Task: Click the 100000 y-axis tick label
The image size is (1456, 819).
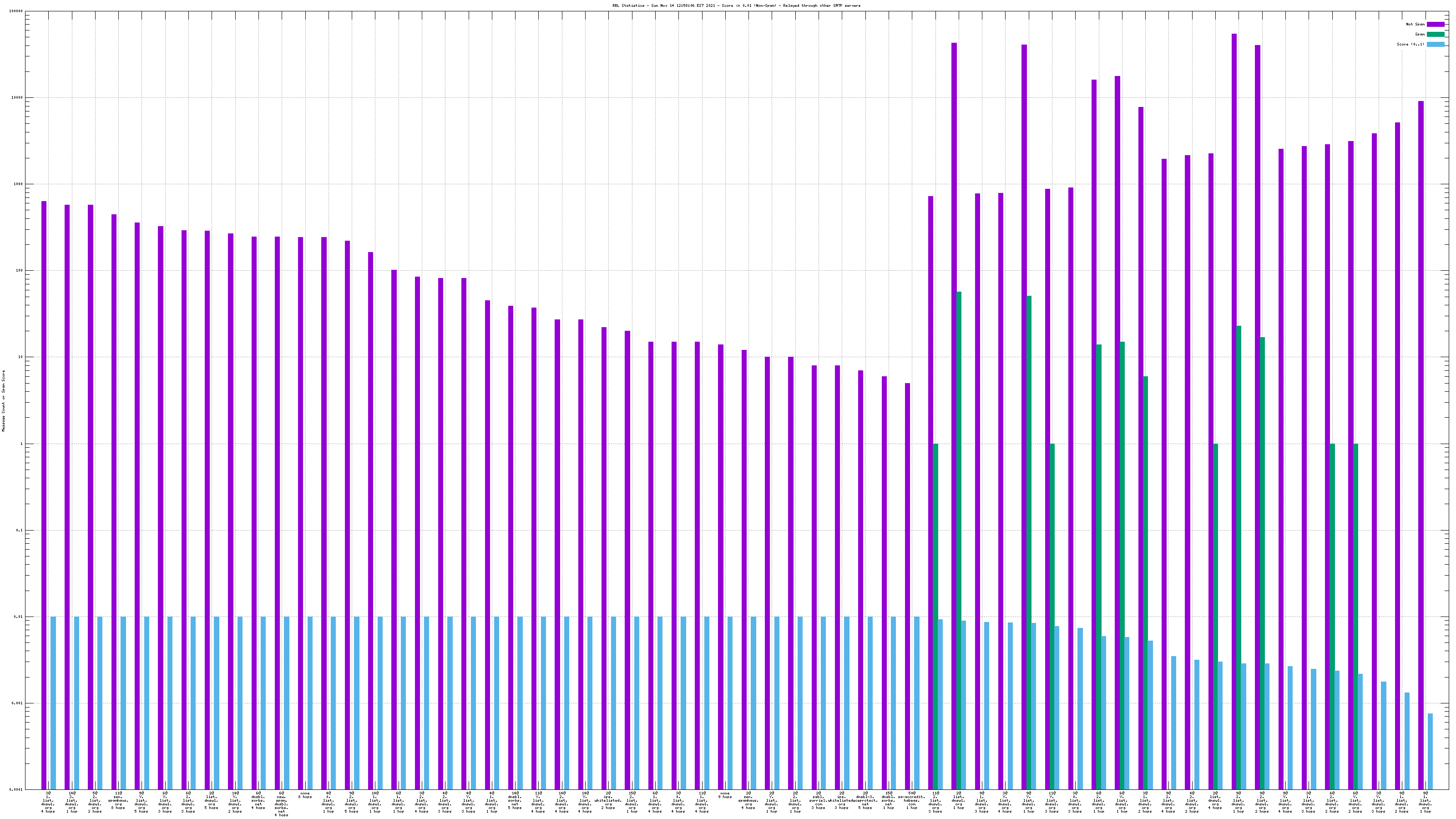Action: pyautogui.click(x=16, y=11)
